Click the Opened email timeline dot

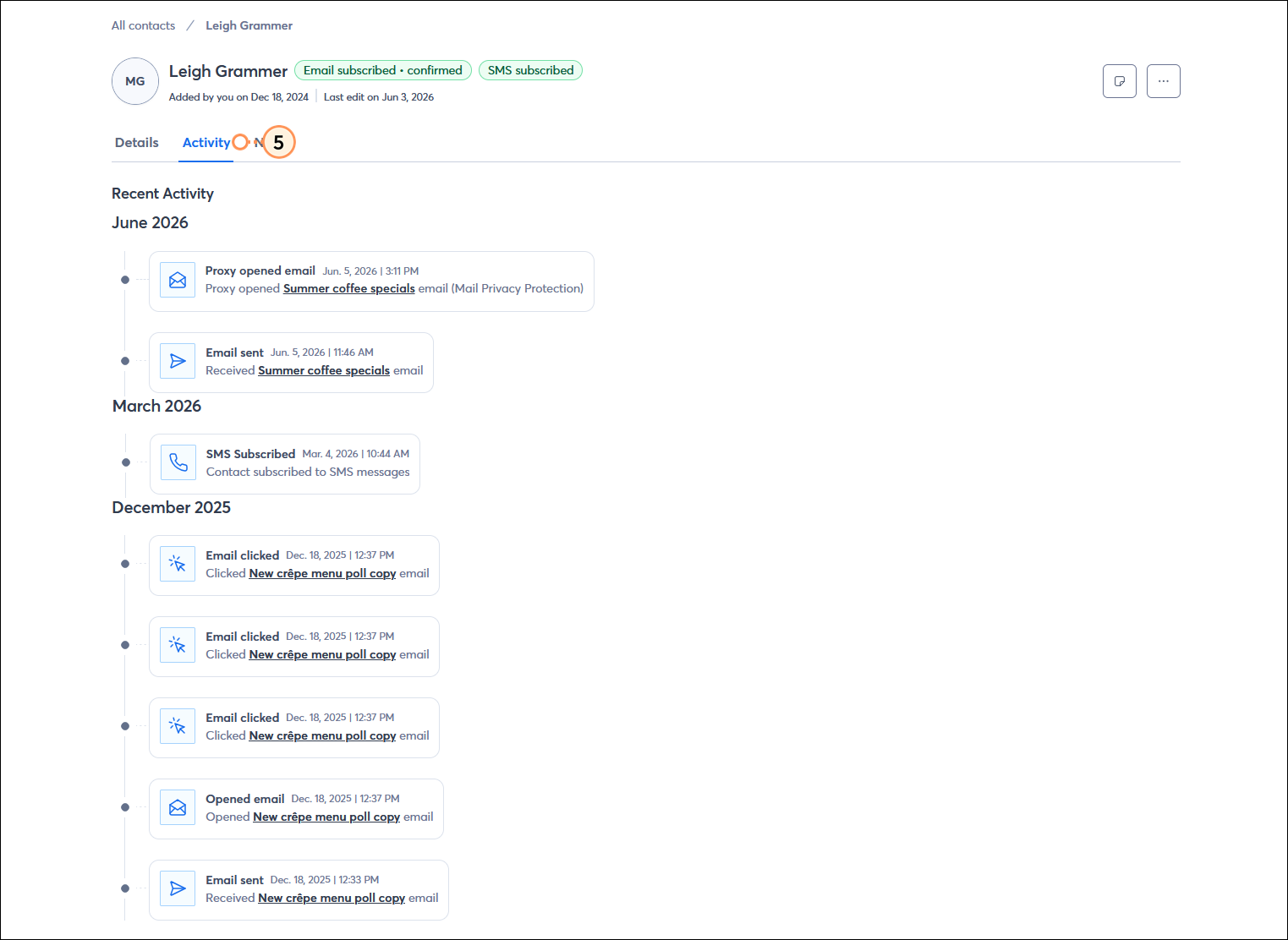(125, 807)
